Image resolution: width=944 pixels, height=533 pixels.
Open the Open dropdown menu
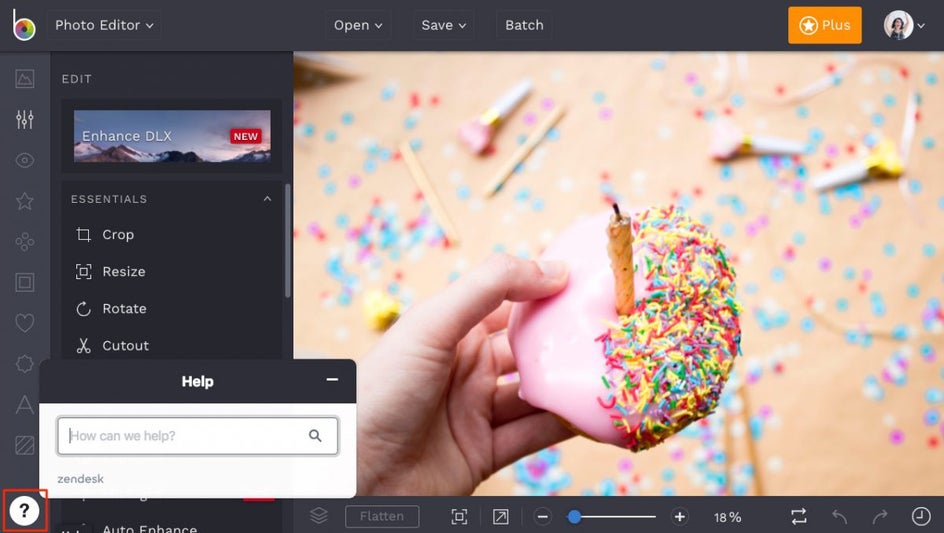tap(358, 25)
